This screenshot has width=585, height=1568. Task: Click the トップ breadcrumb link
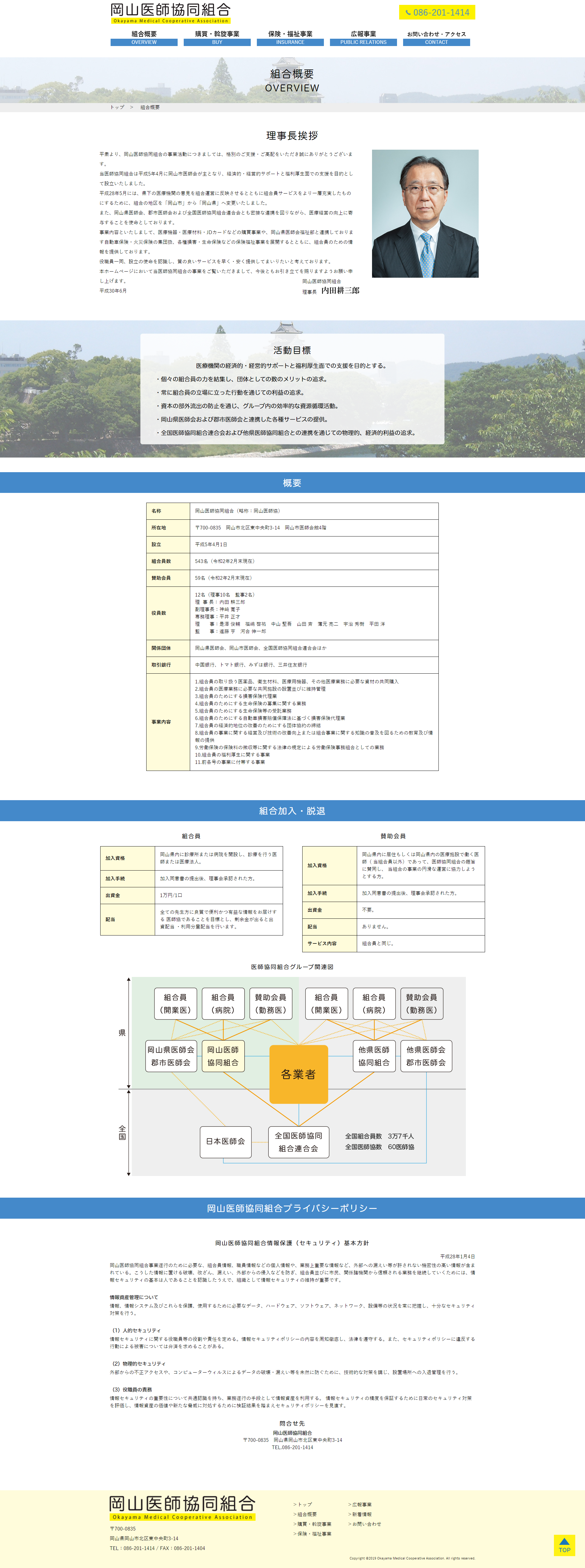point(117,107)
